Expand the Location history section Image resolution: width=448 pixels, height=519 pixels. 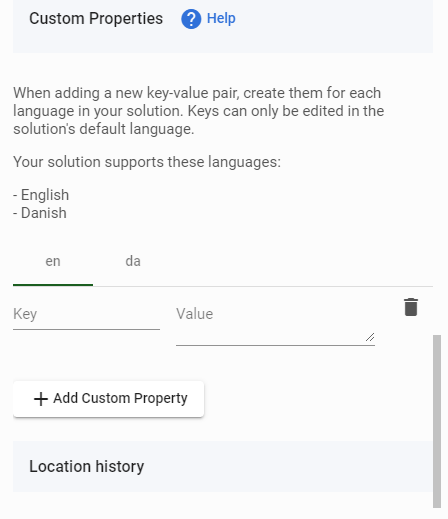click(223, 466)
